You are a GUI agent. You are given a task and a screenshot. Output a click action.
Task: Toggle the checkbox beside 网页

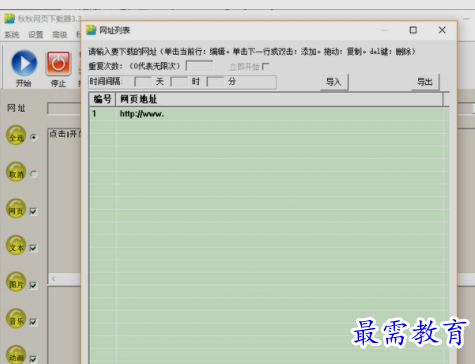click(x=33, y=211)
